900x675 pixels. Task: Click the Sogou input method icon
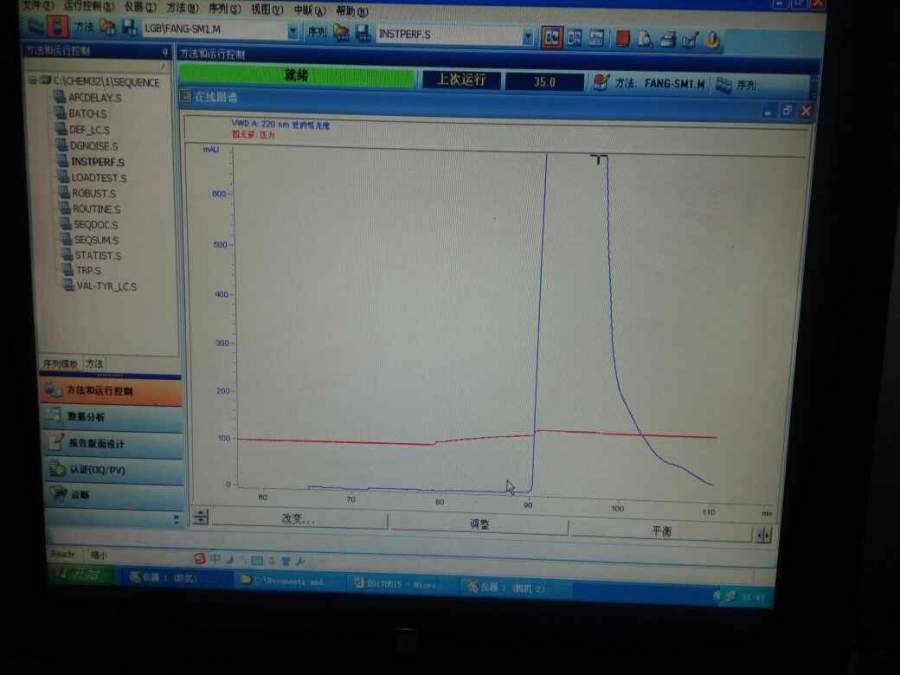point(199,558)
